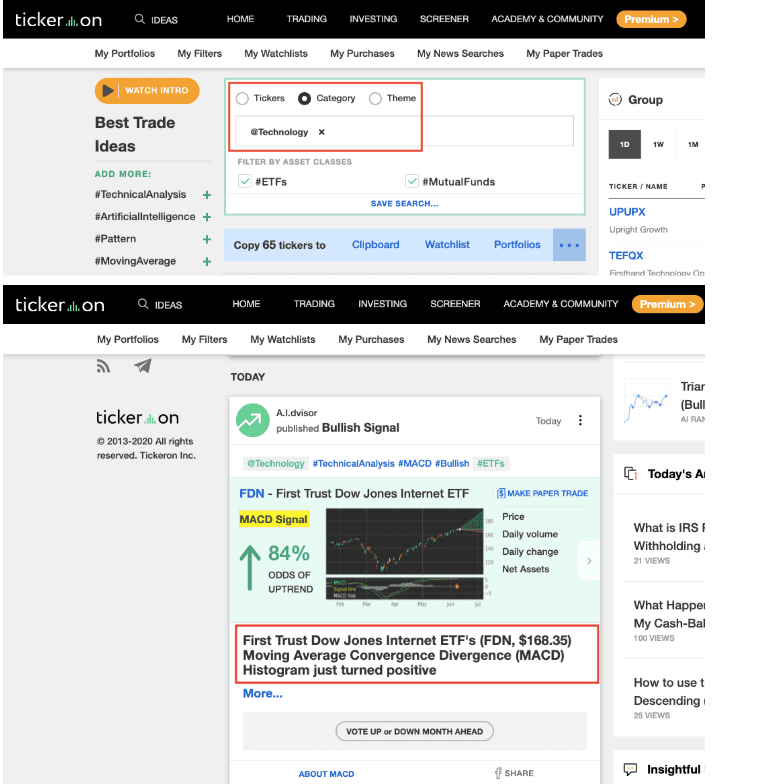Image resolution: width=758 pixels, height=784 pixels.
Task: Click the Premium button in lower header
Action: (668, 304)
